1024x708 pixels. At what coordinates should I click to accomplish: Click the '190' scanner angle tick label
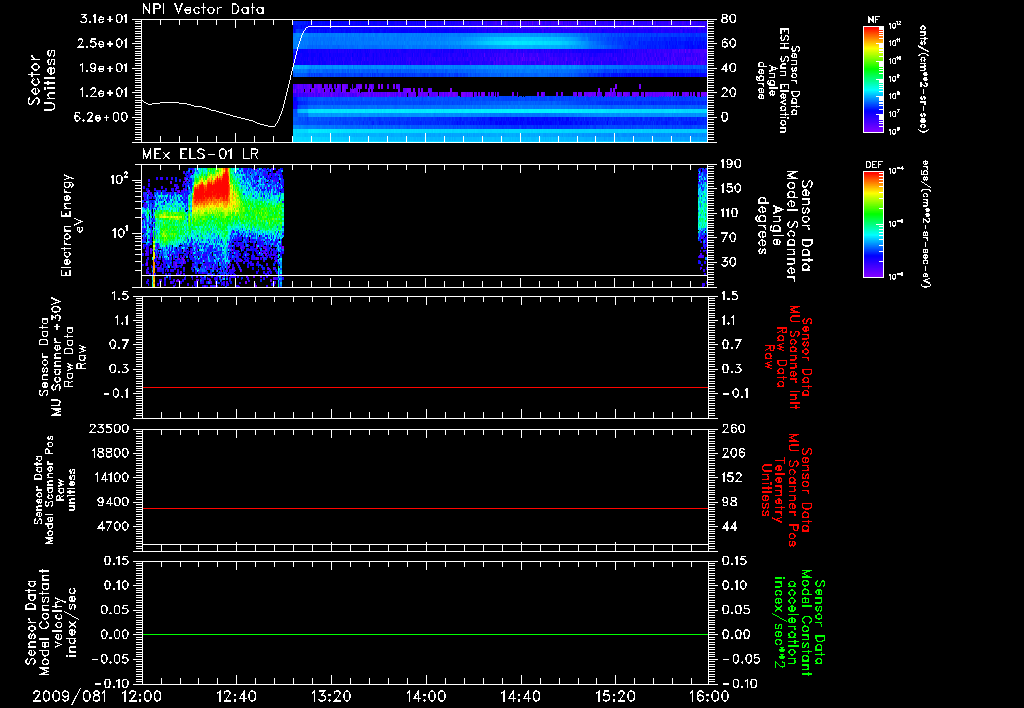coord(731,164)
